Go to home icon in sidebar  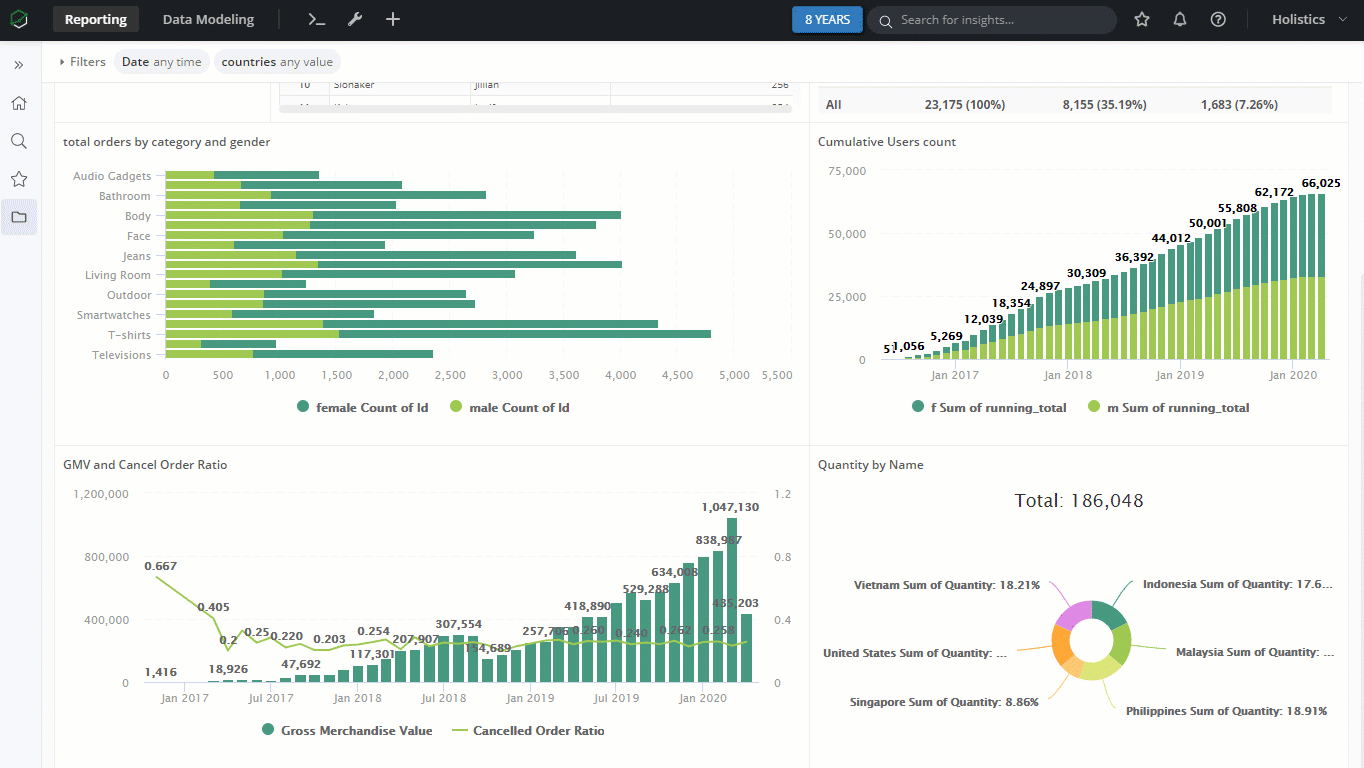[x=19, y=103]
